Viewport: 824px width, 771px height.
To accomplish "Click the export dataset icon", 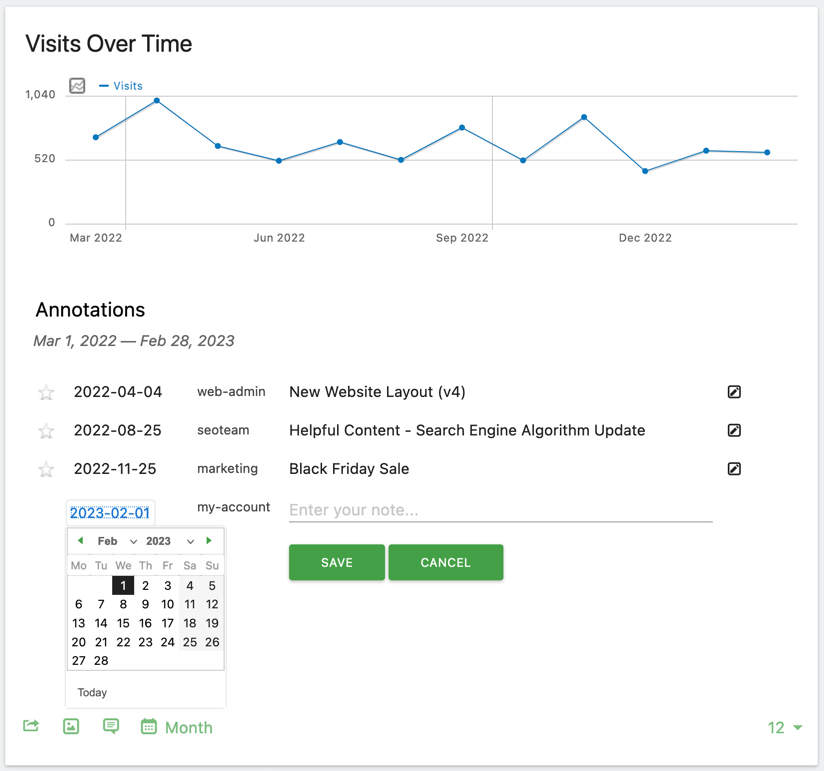I will (x=31, y=726).
